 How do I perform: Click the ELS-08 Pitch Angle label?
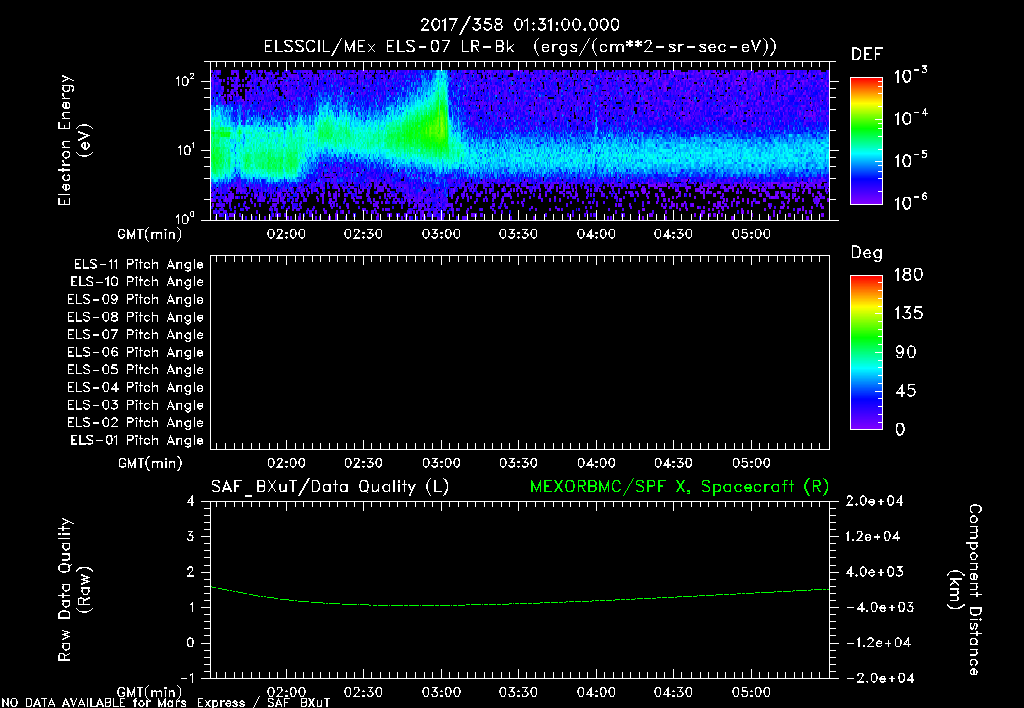click(135, 317)
